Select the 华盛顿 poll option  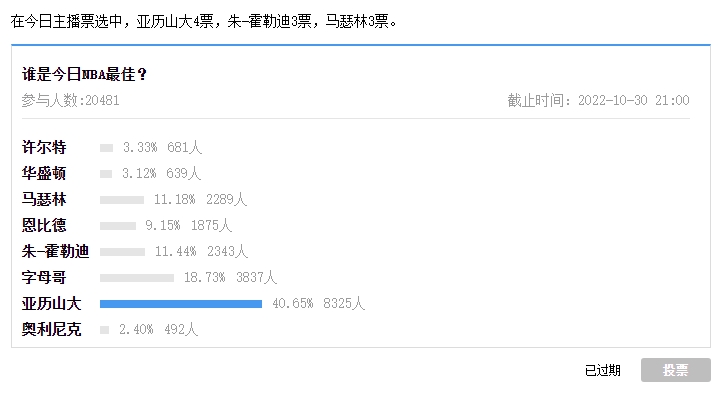tap(44, 173)
